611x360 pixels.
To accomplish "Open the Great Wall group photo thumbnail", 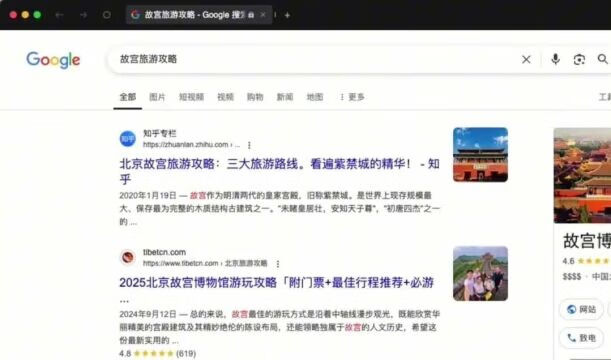I will tap(480, 274).
